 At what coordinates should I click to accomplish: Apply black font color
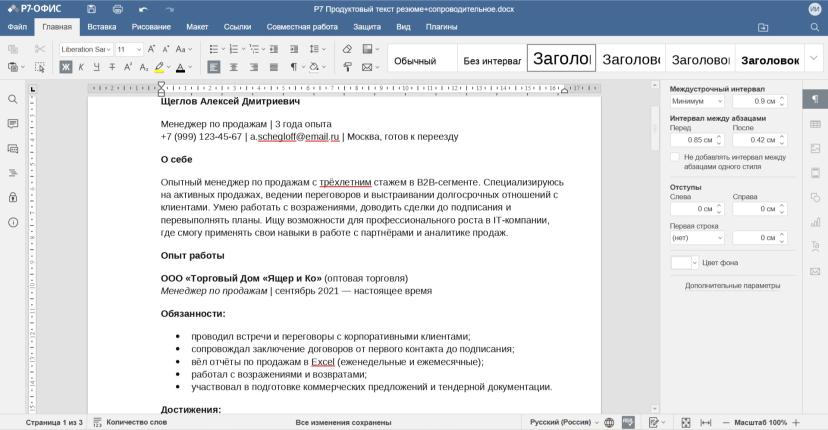click(x=181, y=67)
